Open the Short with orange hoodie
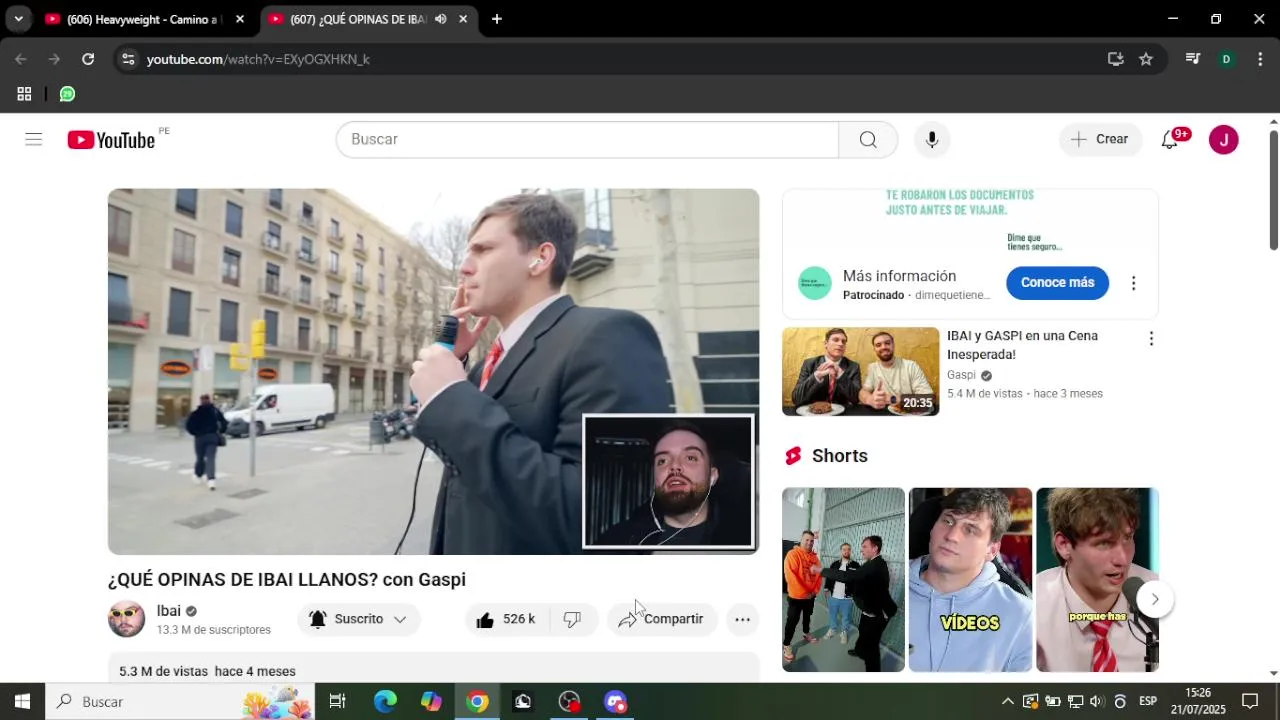Screen dimensions: 1280x720 (x=843, y=580)
